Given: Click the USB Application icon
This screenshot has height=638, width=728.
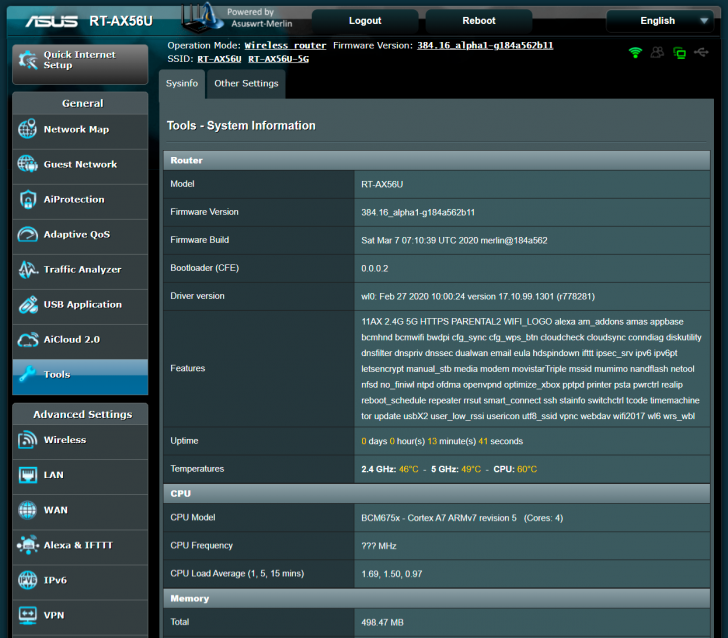Looking at the screenshot, I should click(x=28, y=305).
